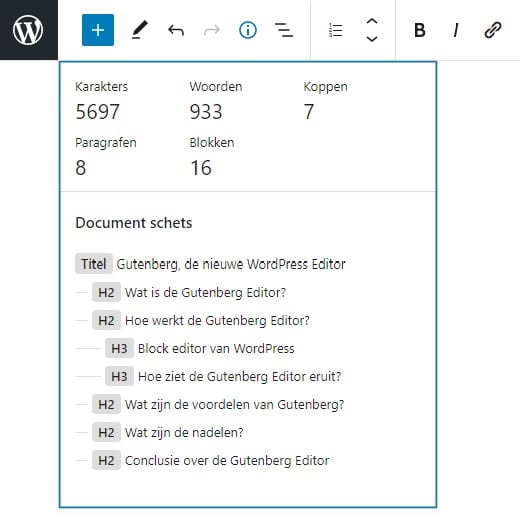520x522 pixels.
Task: Redo with the greyed arrow icon
Action: pyautogui.click(x=212, y=30)
